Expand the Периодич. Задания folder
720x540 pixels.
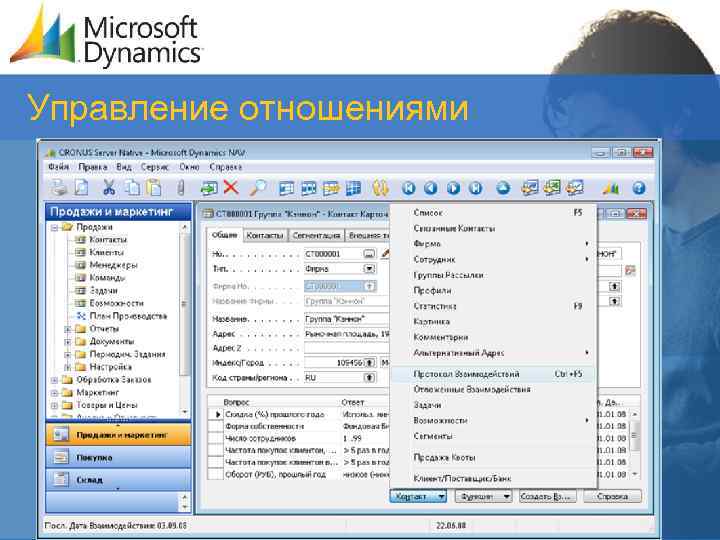[68, 354]
